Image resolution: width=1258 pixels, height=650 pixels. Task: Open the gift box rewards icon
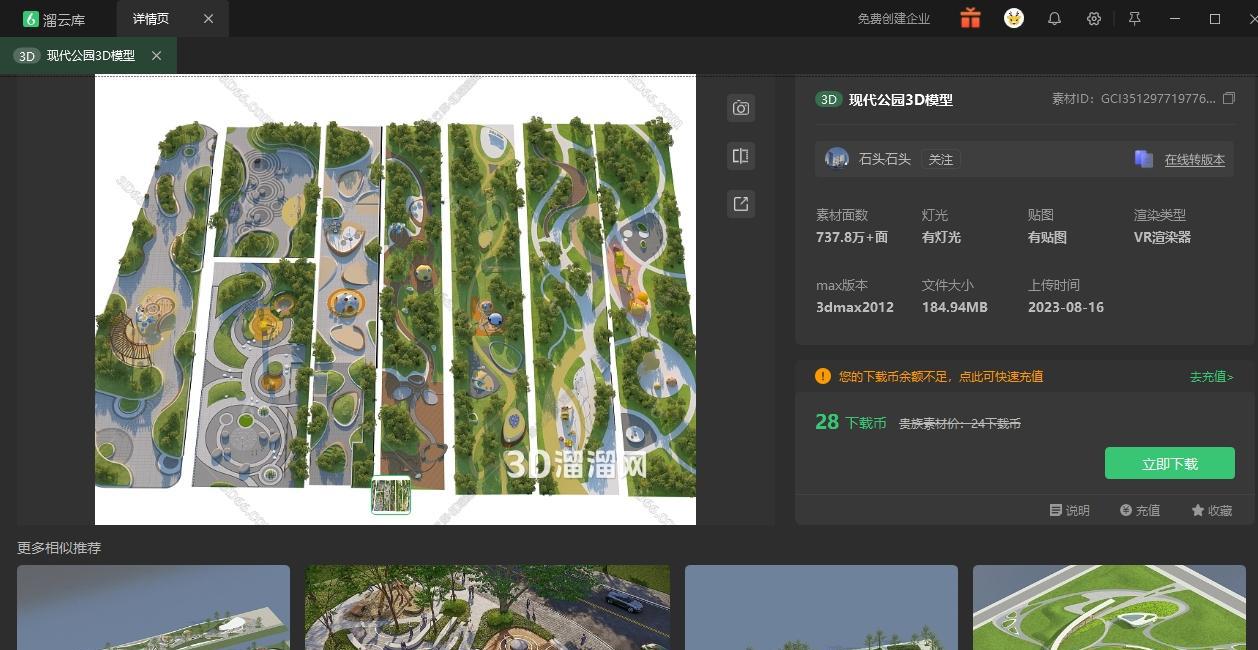pos(969,19)
